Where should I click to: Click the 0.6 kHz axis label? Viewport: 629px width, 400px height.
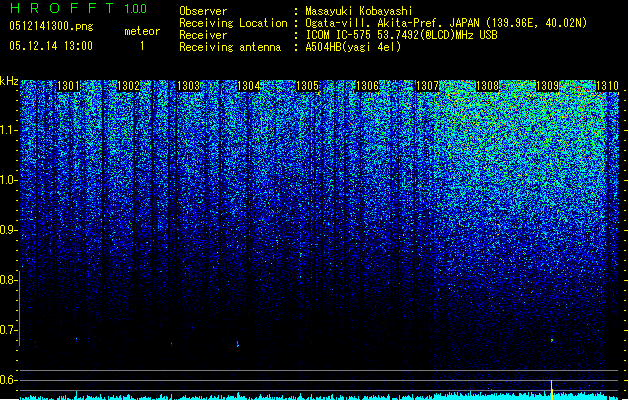point(9,380)
